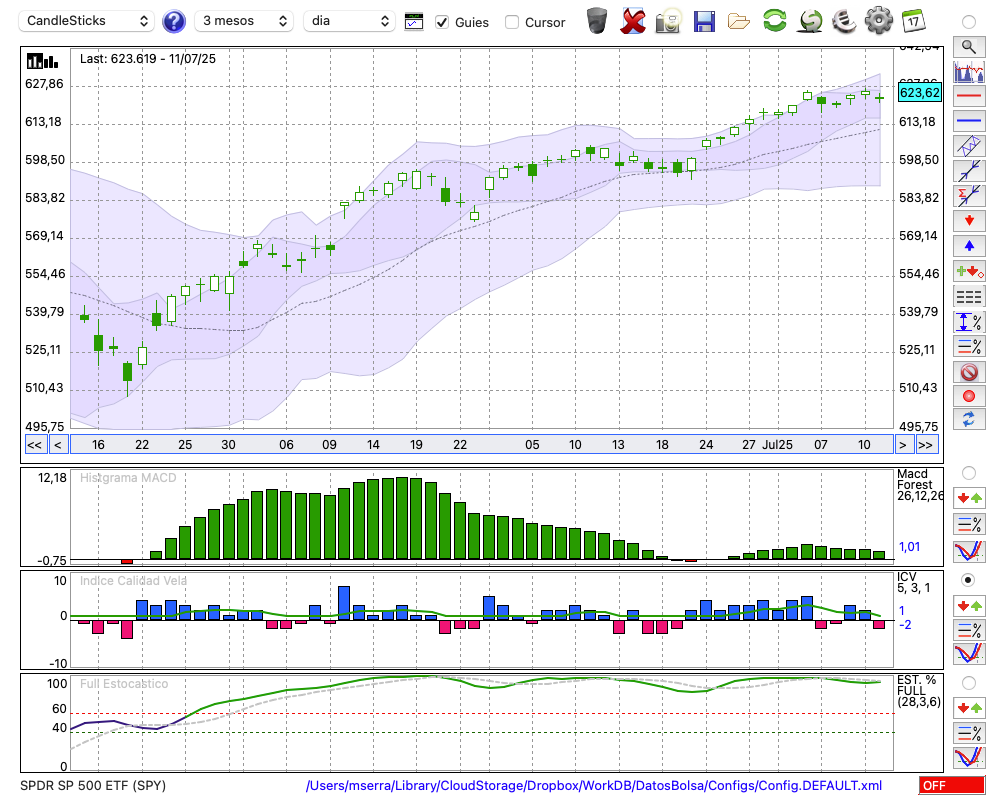The width and height of the screenshot is (1000, 800).
Task: Click the red record circle button
Action: (969, 396)
